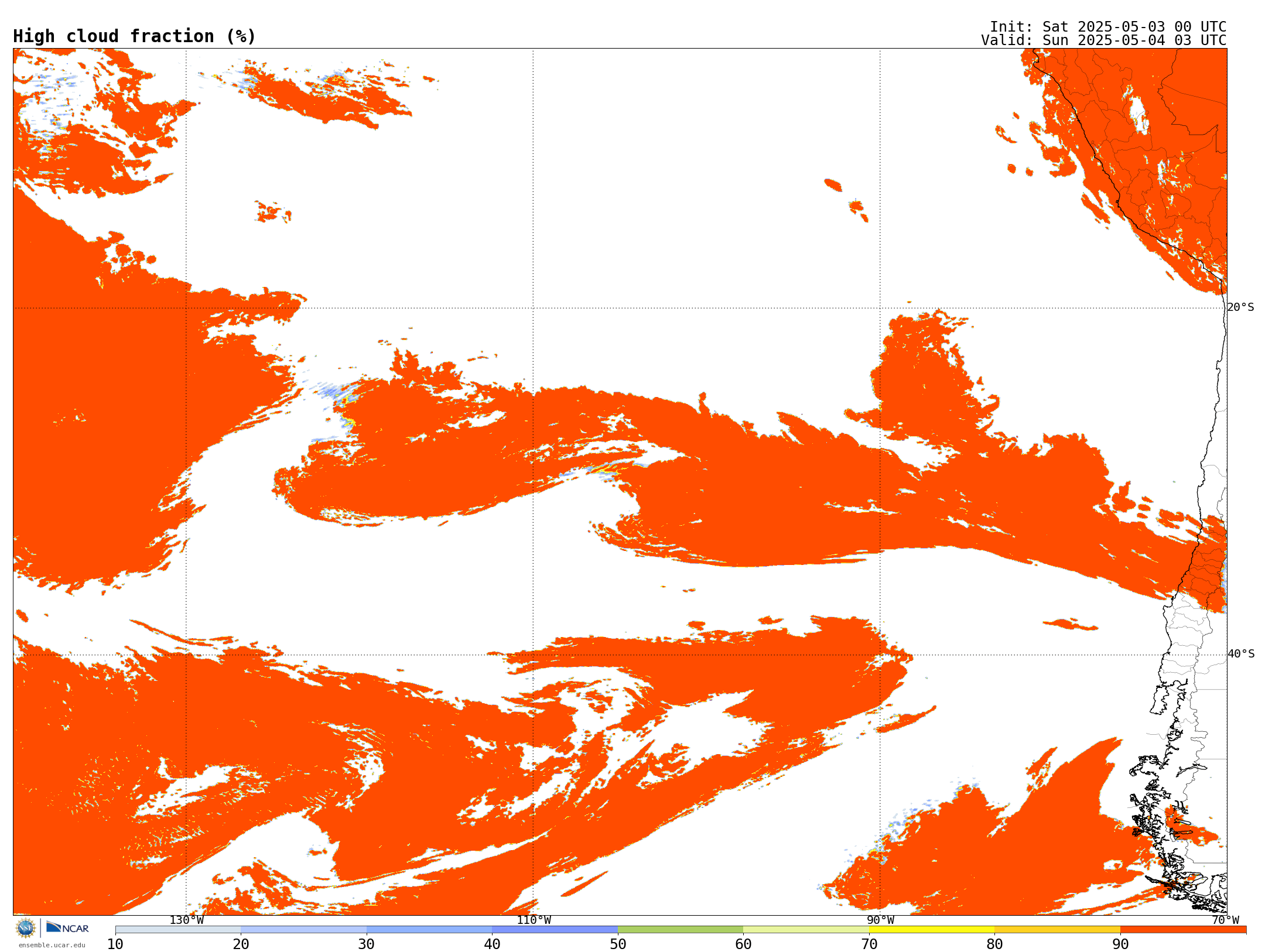Click the ensemble.ucar.edu text
This screenshot has height=952, width=1265.
tap(52, 945)
